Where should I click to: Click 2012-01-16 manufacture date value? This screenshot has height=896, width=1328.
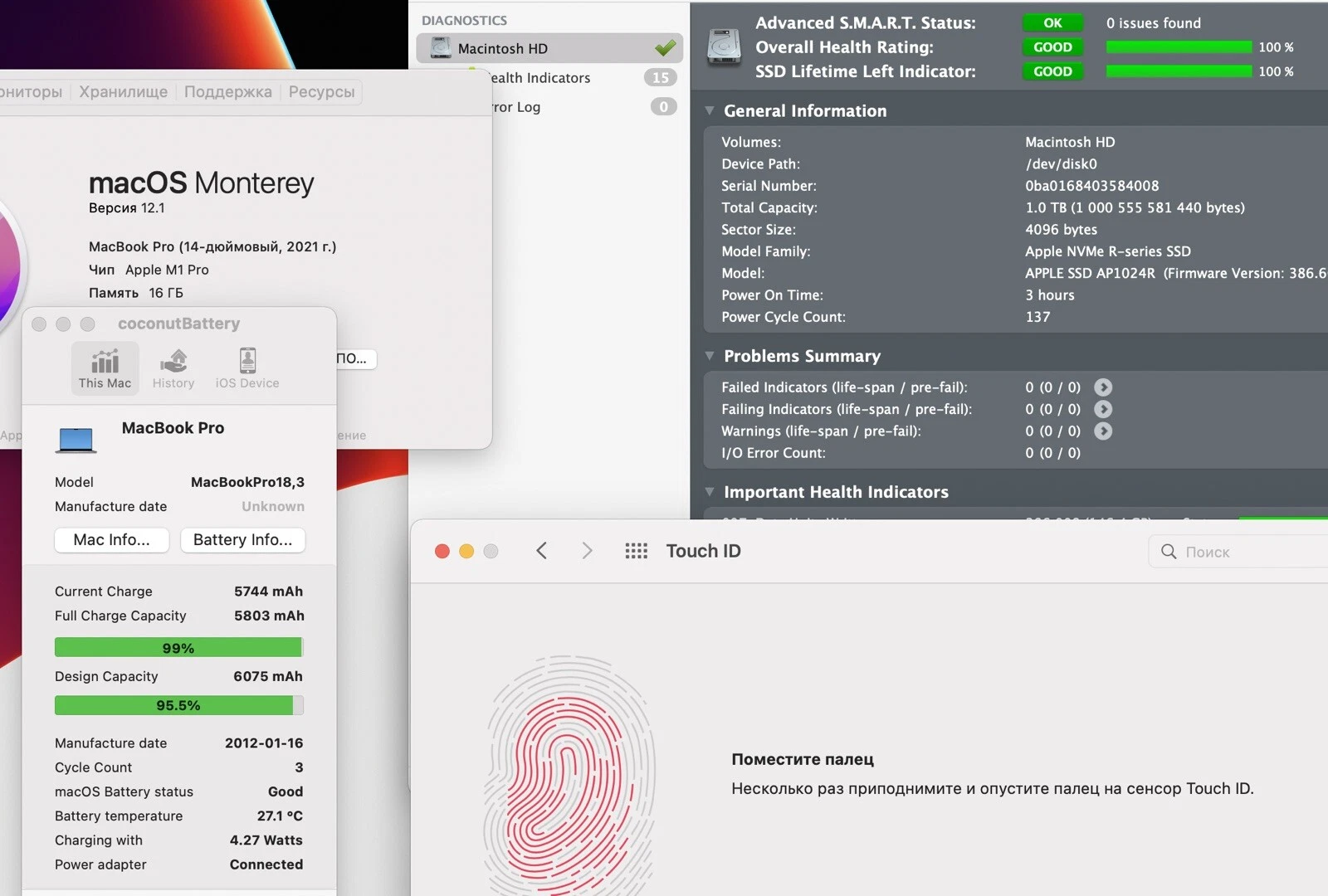pos(264,743)
